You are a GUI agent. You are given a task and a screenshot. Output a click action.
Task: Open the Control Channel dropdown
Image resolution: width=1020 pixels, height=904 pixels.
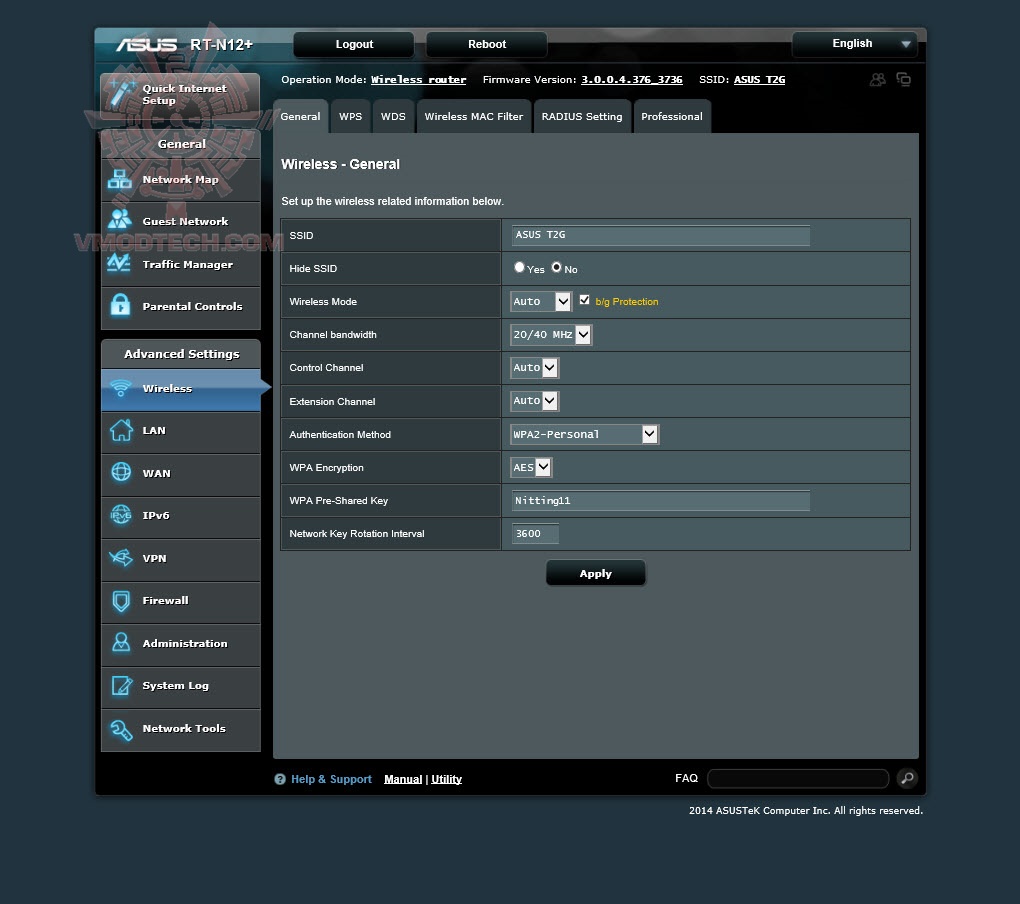(x=535, y=367)
